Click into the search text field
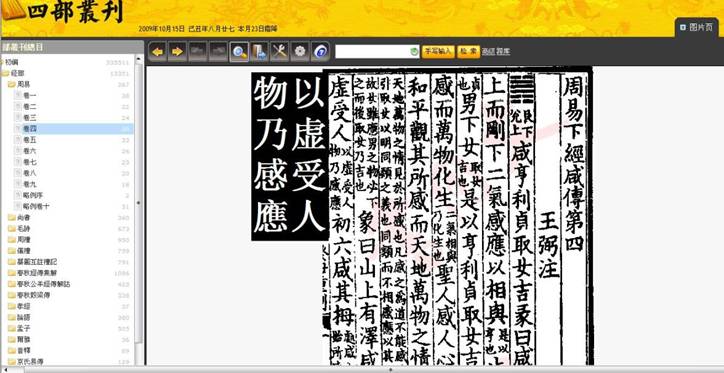The height and width of the screenshot is (373, 724). point(372,52)
